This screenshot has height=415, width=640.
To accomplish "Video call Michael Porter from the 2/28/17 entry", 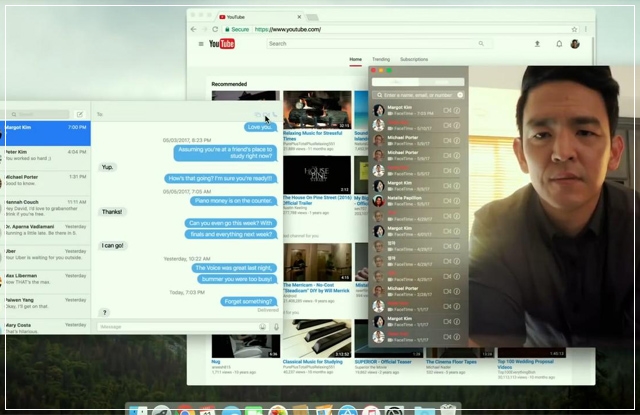I will click(x=447, y=292).
